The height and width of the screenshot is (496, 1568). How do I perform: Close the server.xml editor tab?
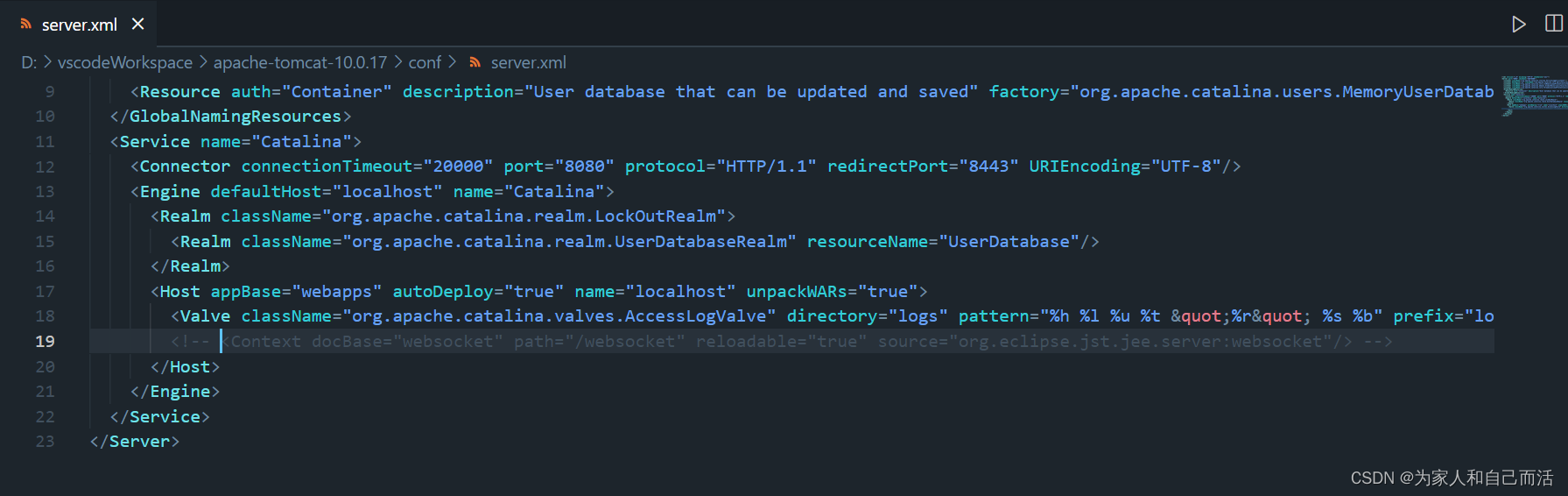137,25
